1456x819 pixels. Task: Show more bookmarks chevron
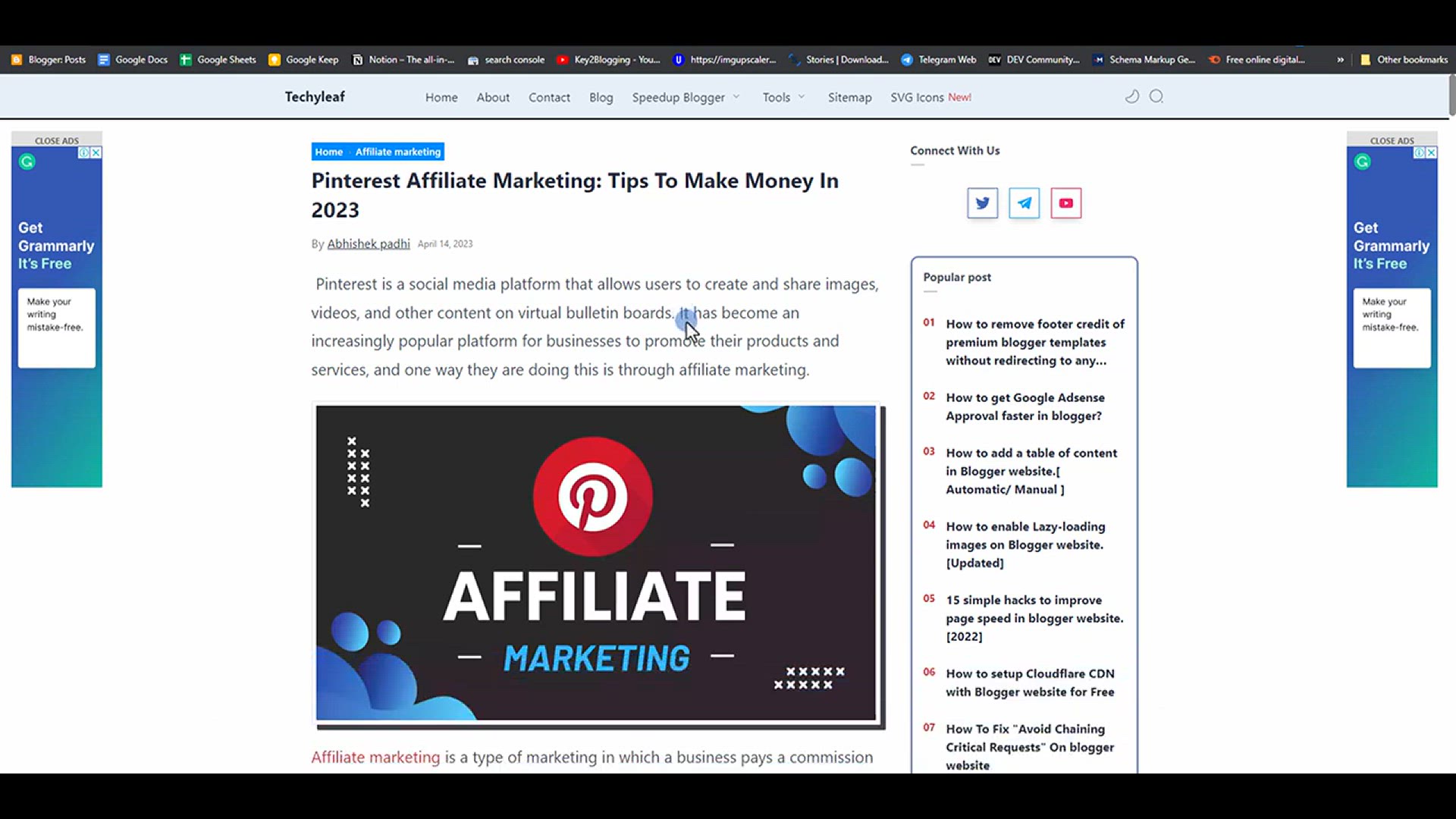(x=1340, y=59)
